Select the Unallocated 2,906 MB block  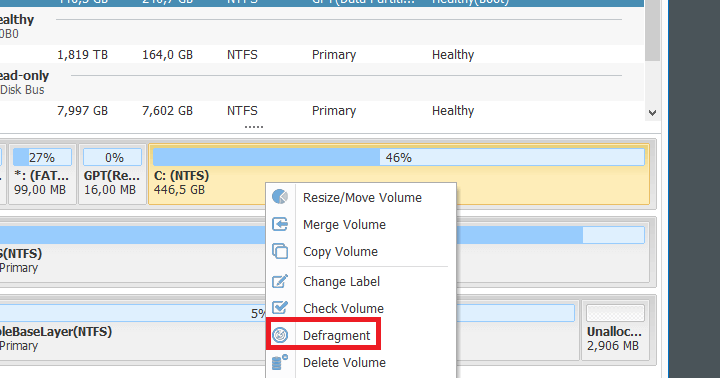tap(615, 330)
